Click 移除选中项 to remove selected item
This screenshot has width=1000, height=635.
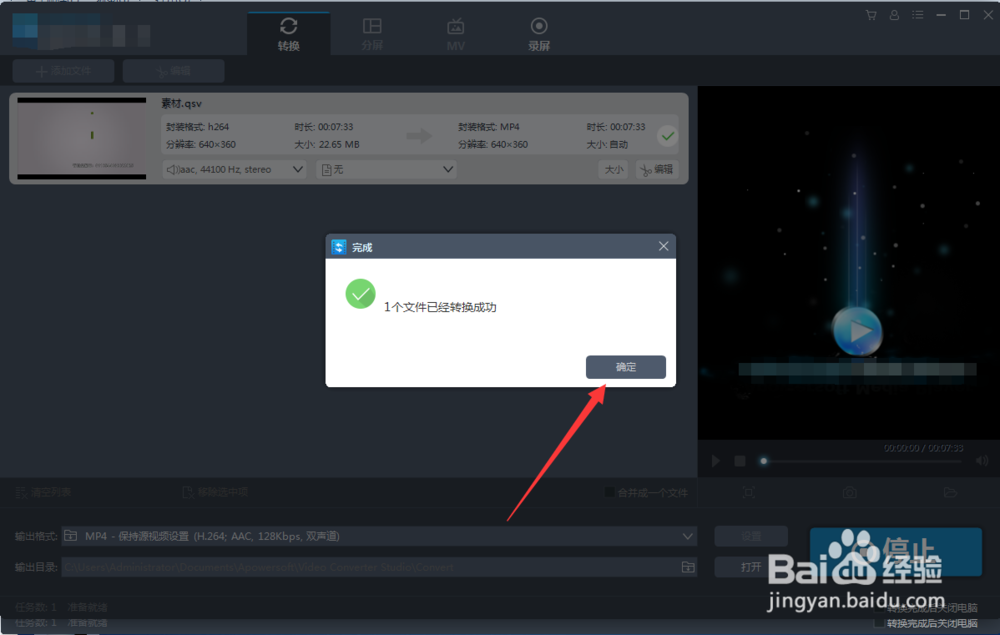tap(216, 492)
